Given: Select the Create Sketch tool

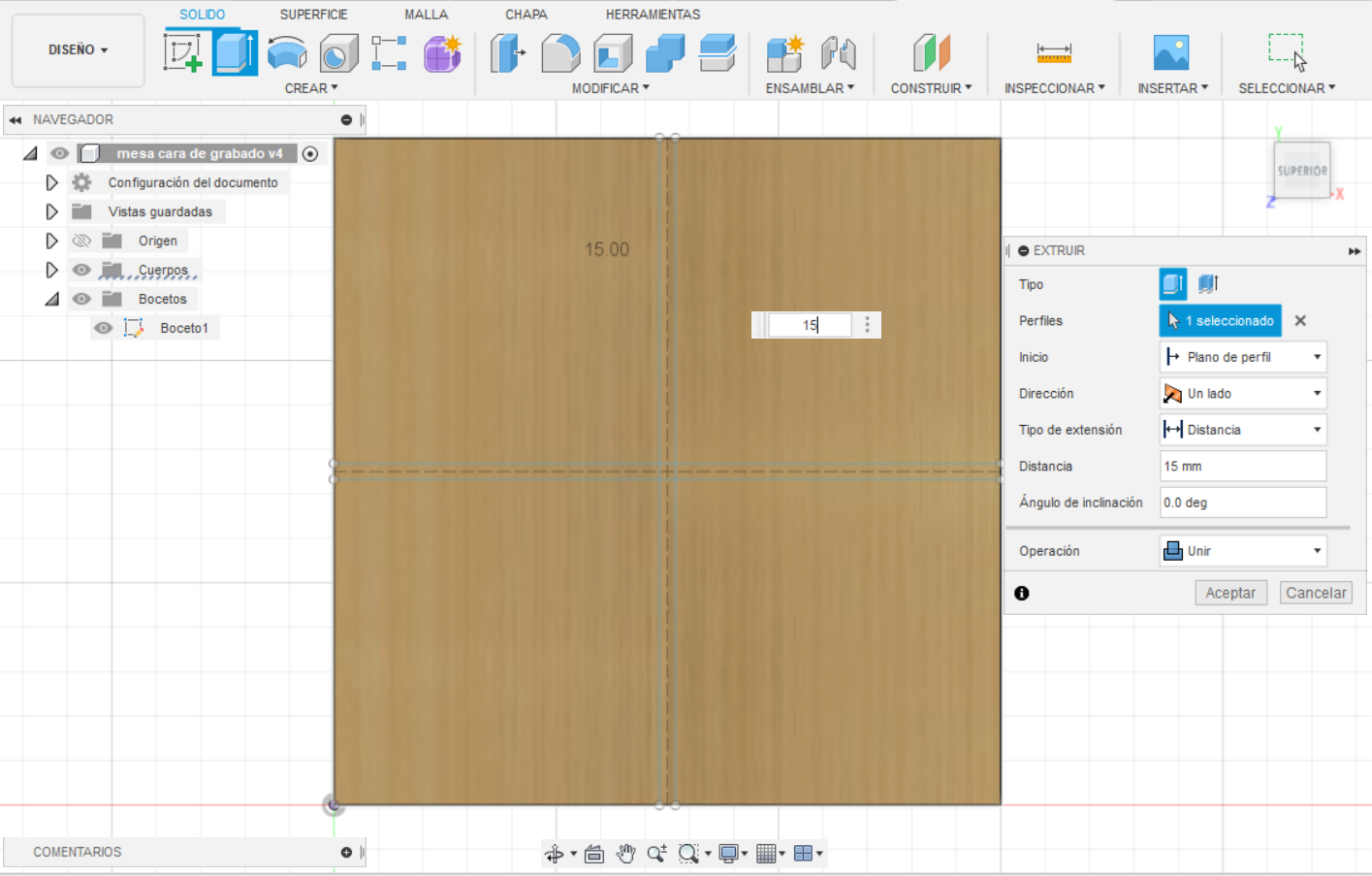Looking at the screenshot, I should pos(182,52).
